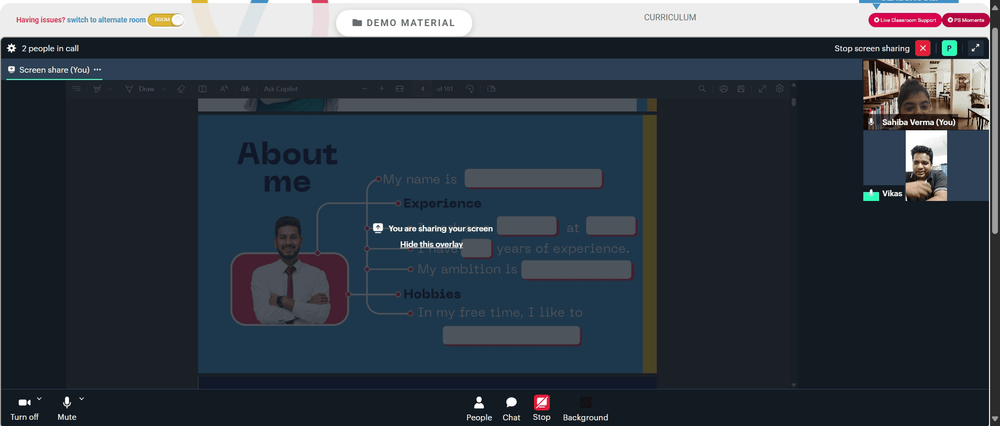Open Background effects
The image size is (1000, 426).
point(585,409)
